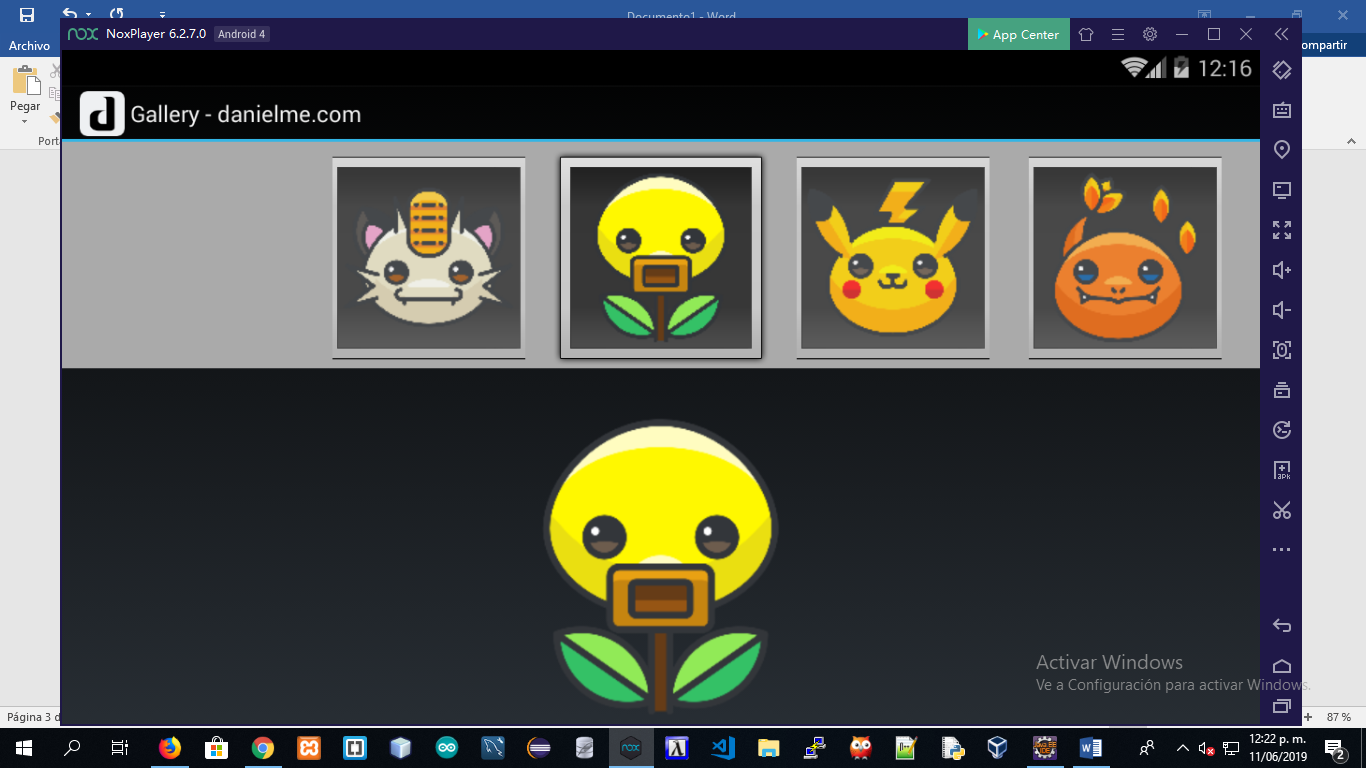Open XAMPP from the taskbar
The height and width of the screenshot is (768, 1366).
(x=309, y=747)
